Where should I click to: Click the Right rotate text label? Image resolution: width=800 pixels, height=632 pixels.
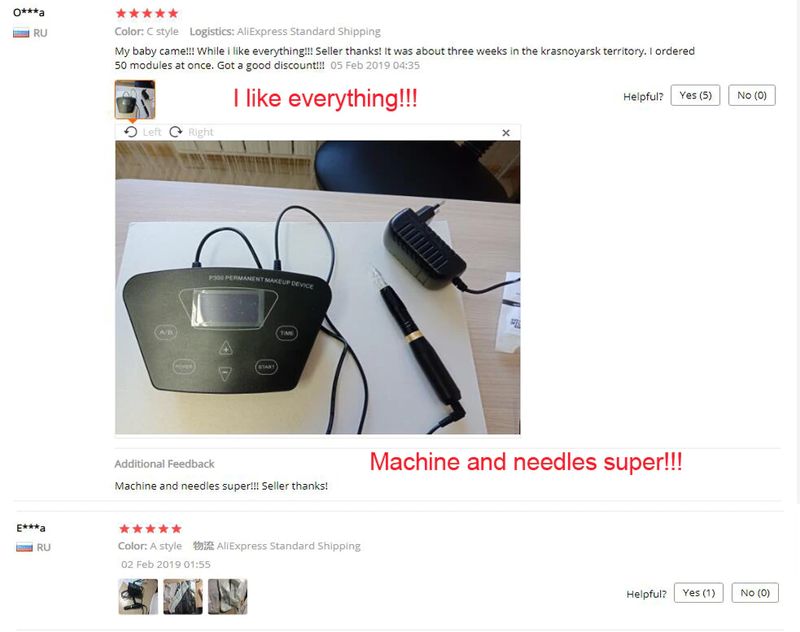point(201,132)
